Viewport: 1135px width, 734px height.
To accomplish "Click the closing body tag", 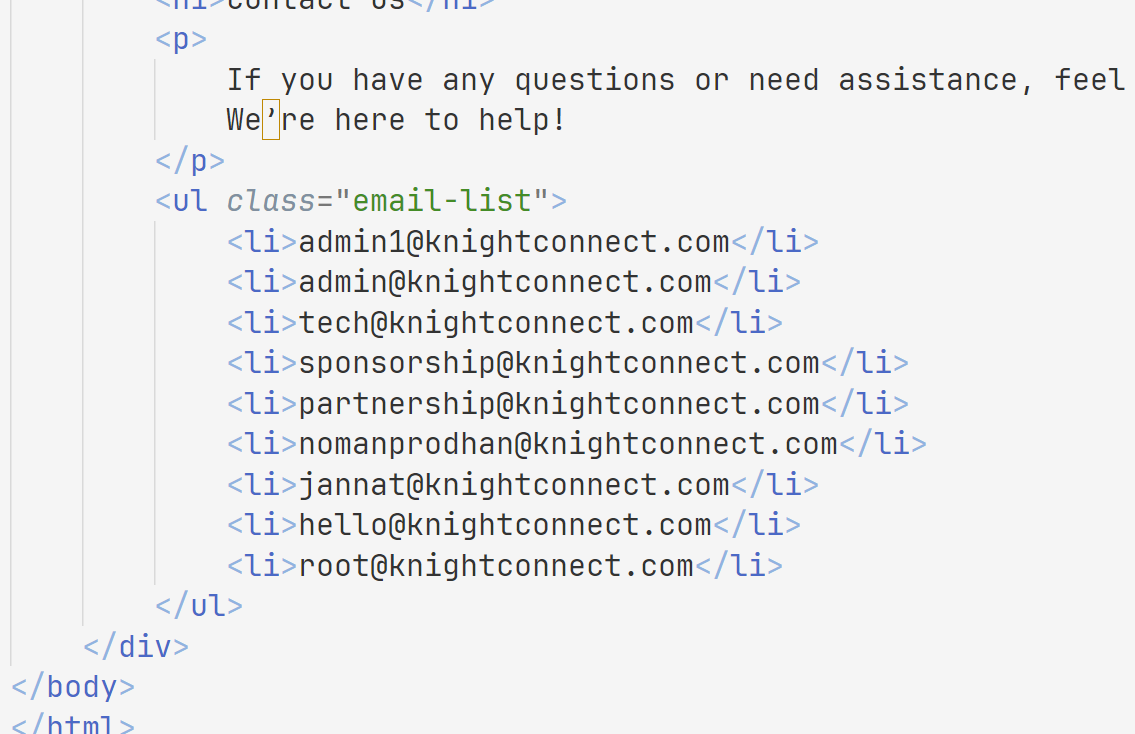I will point(73,687).
